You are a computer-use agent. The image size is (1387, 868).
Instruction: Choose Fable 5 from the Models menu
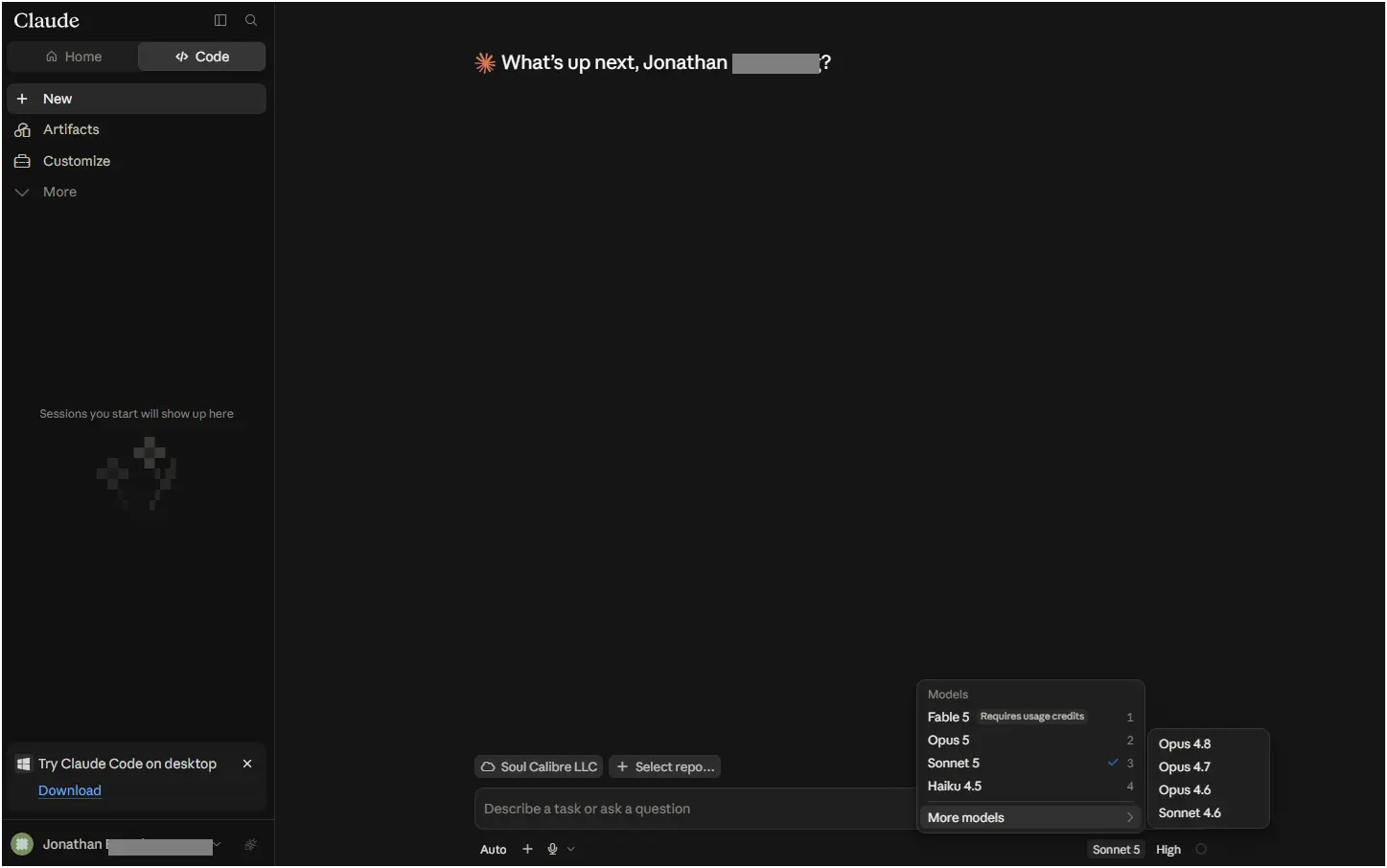pyautogui.click(x=1030, y=717)
